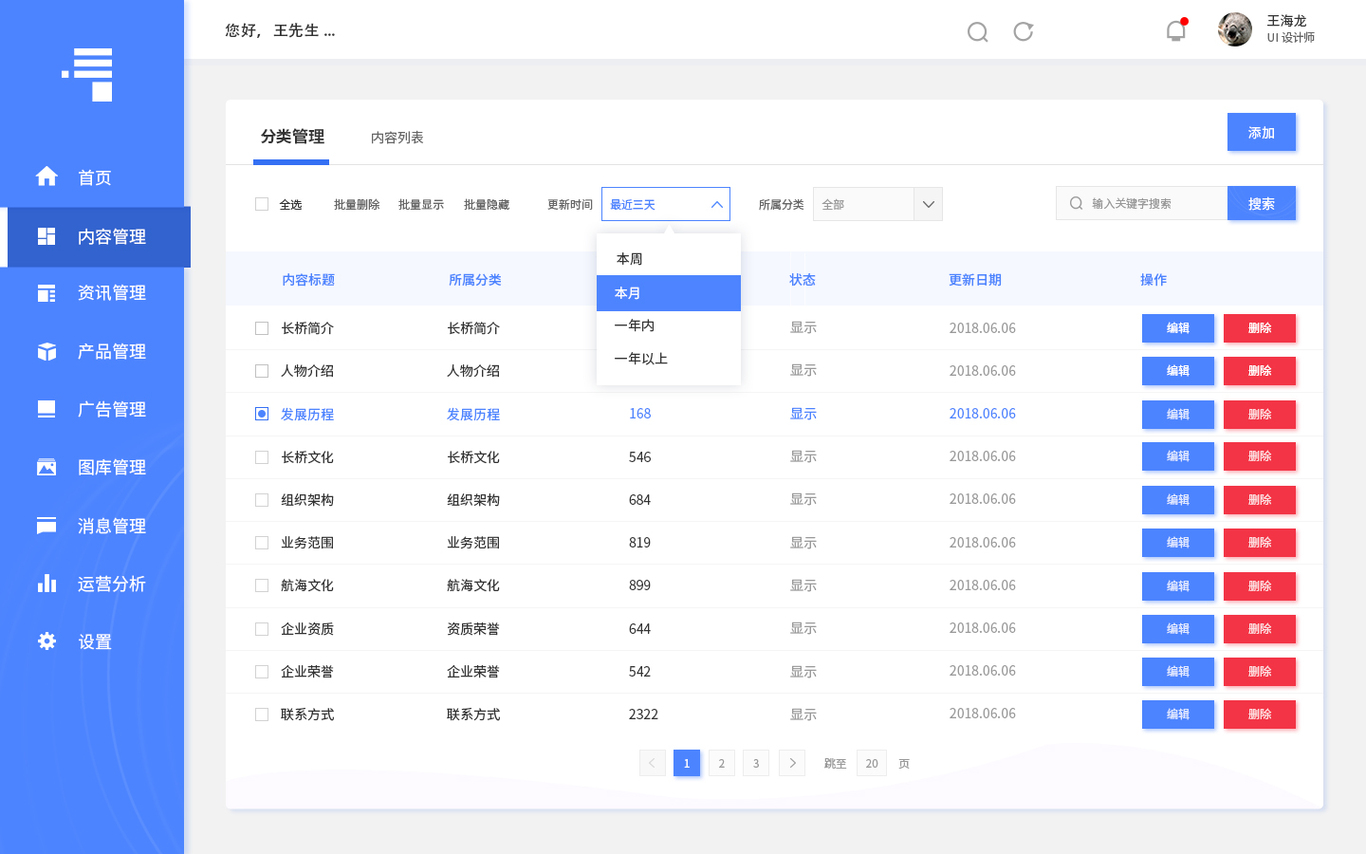Click the gear icon beside 设置
This screenshot has width=1366, height=854.
[x=47, y=641]
